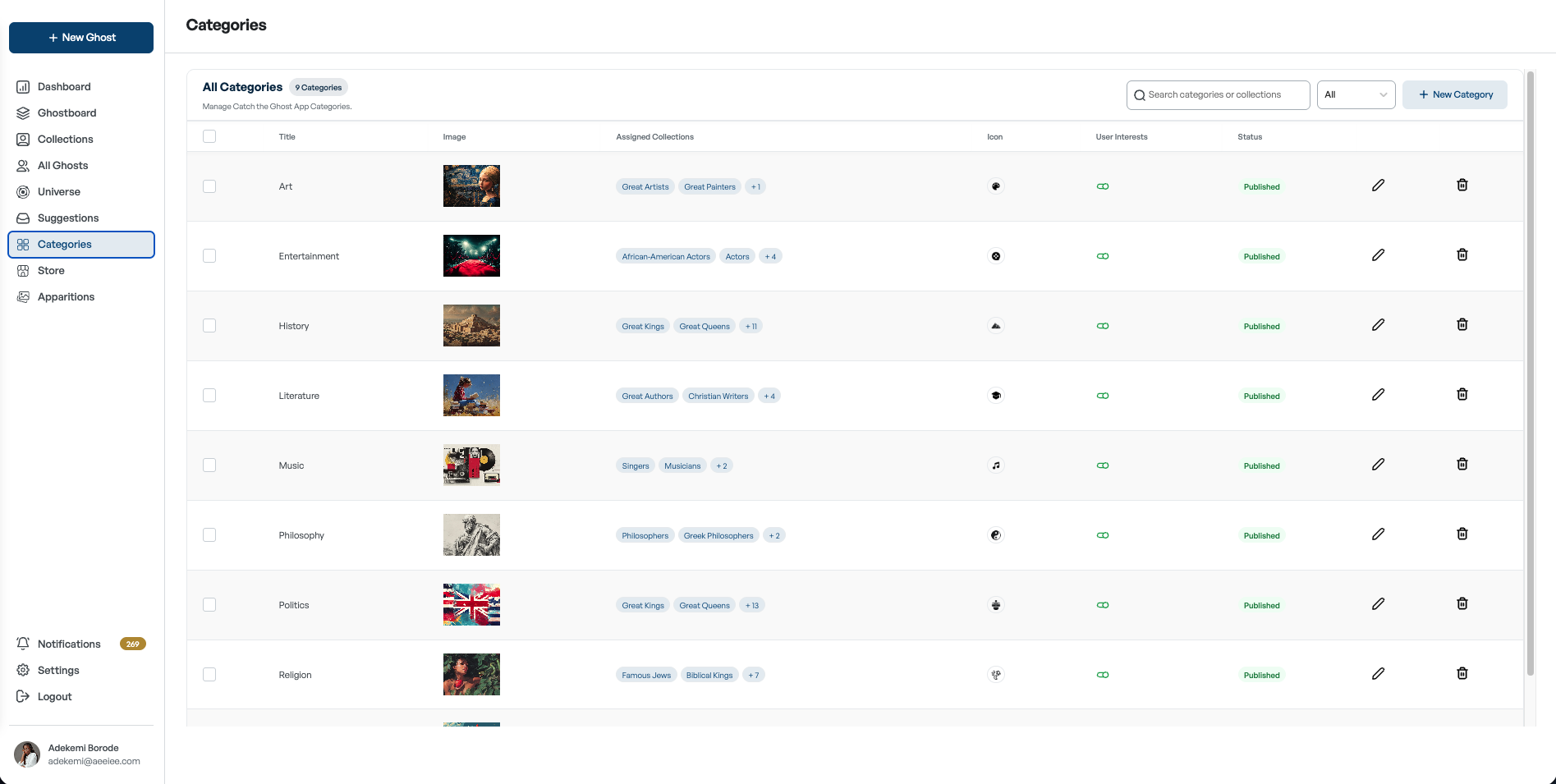This screenshot has width=1556, height=784.
Task: Expand the +13 collections badge for Politics
Action: 751,605
